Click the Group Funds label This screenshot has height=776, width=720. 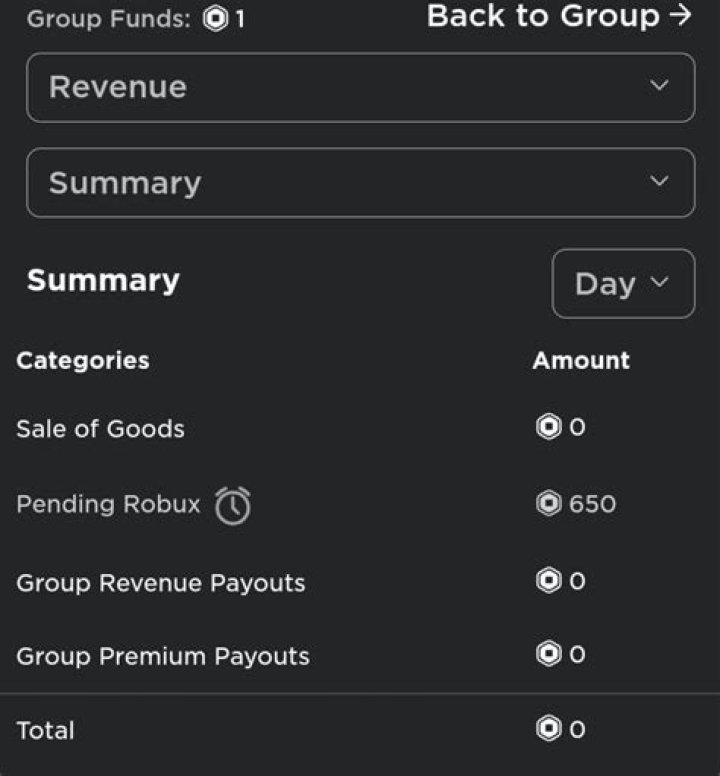[109, 20]
